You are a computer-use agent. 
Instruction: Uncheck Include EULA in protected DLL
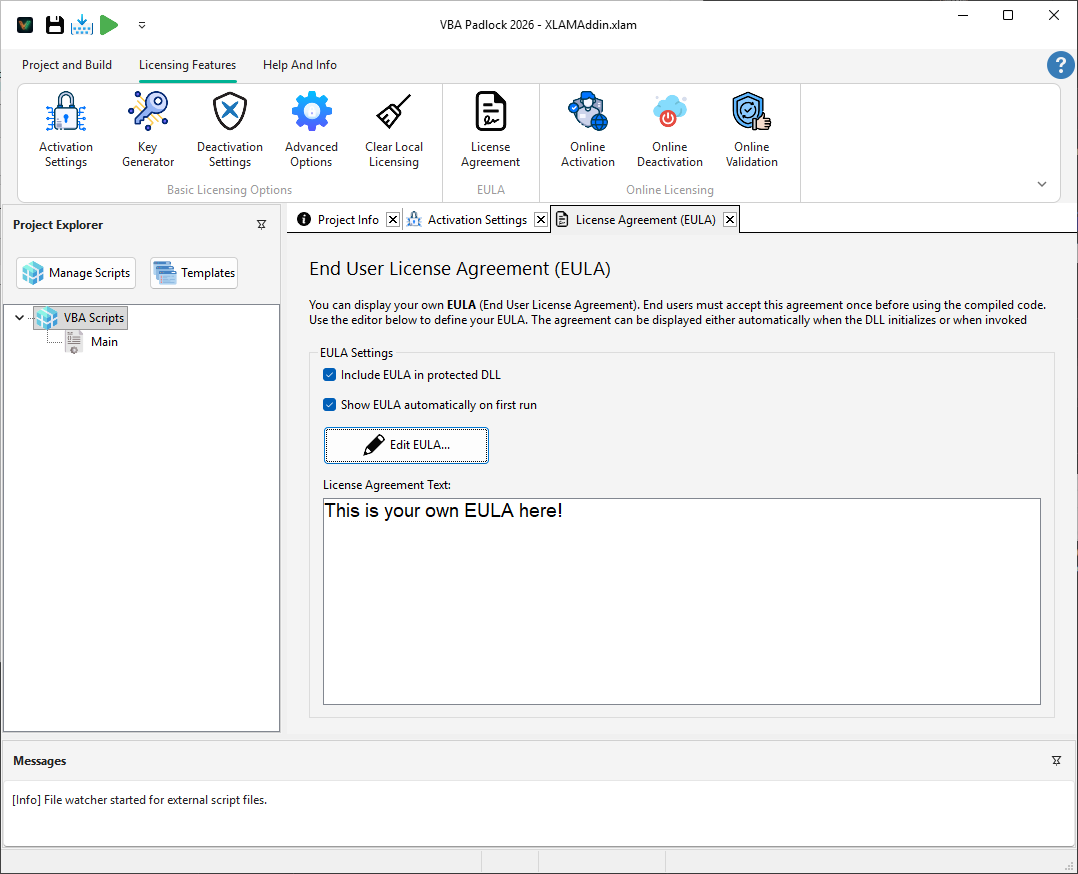[x=329, y=374]
